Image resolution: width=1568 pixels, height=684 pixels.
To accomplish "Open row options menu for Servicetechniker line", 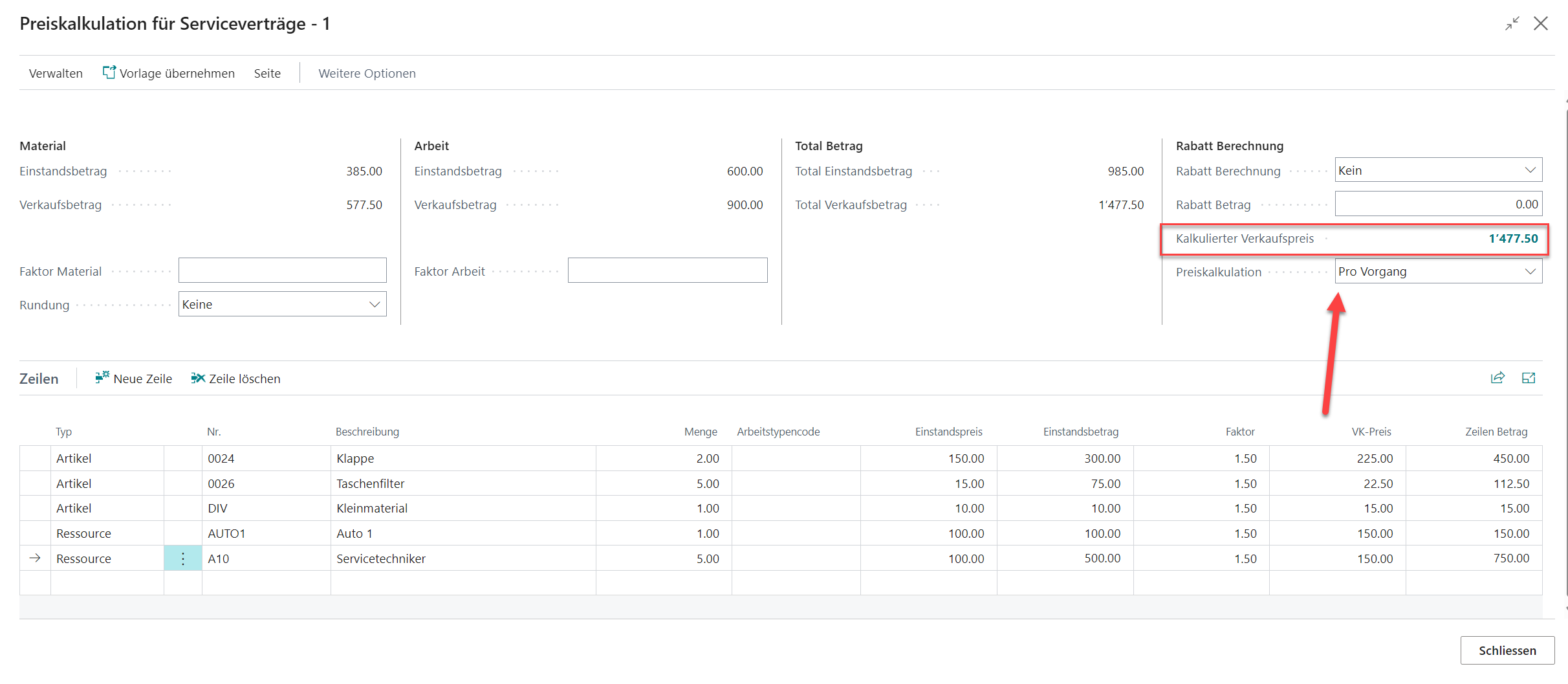I will [183, 558].
